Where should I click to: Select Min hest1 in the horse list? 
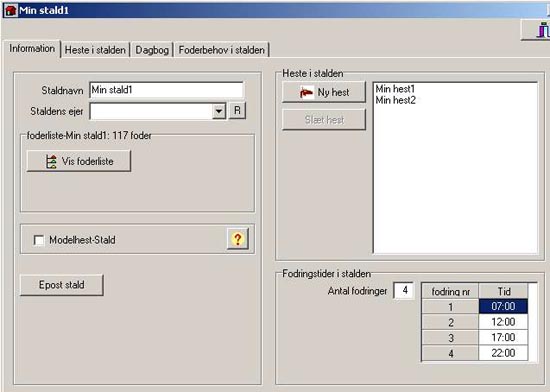[x=395, y=89]
